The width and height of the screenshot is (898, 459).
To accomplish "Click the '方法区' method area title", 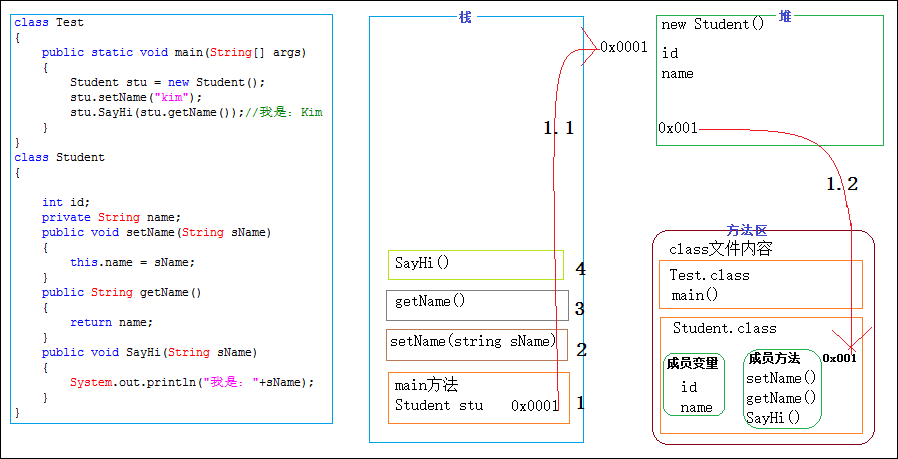I will click(746, 230).
